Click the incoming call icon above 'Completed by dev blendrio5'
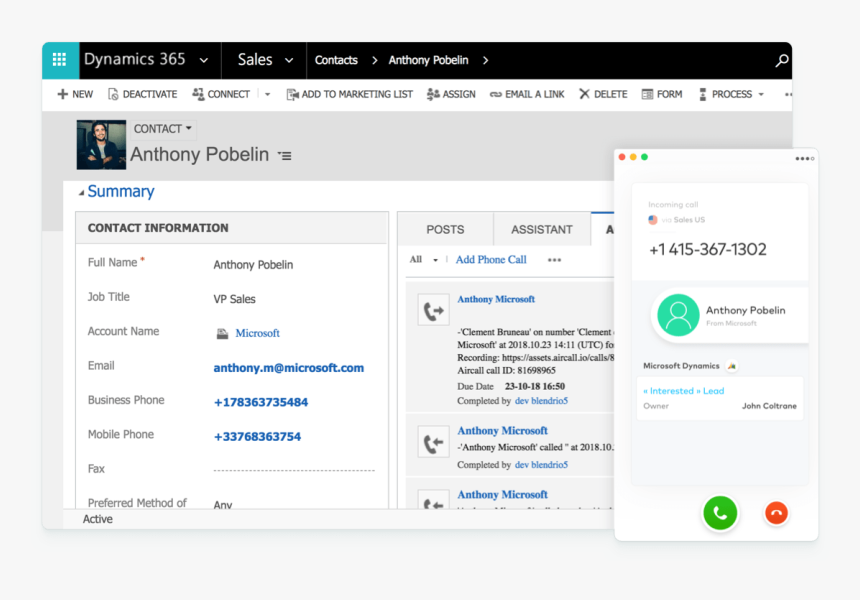Screen dimensions: 860x600 pyautogui.click(x=433, y=442)
